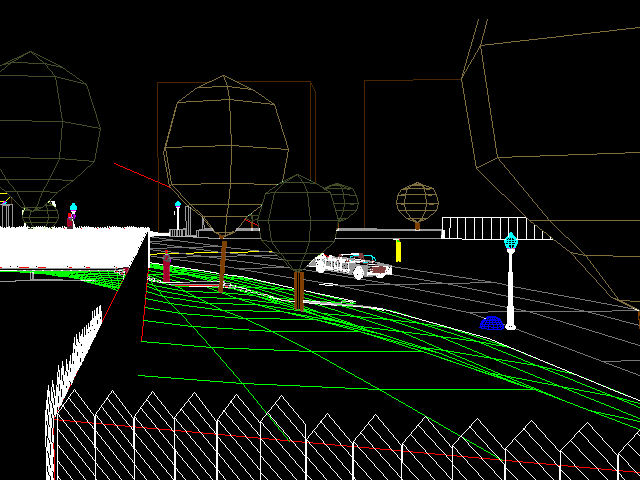Image resolution: width=640 pixels, height=480 pixels.
Task: Select the brown trunk of the medium foreground tree
Action: 298,290
